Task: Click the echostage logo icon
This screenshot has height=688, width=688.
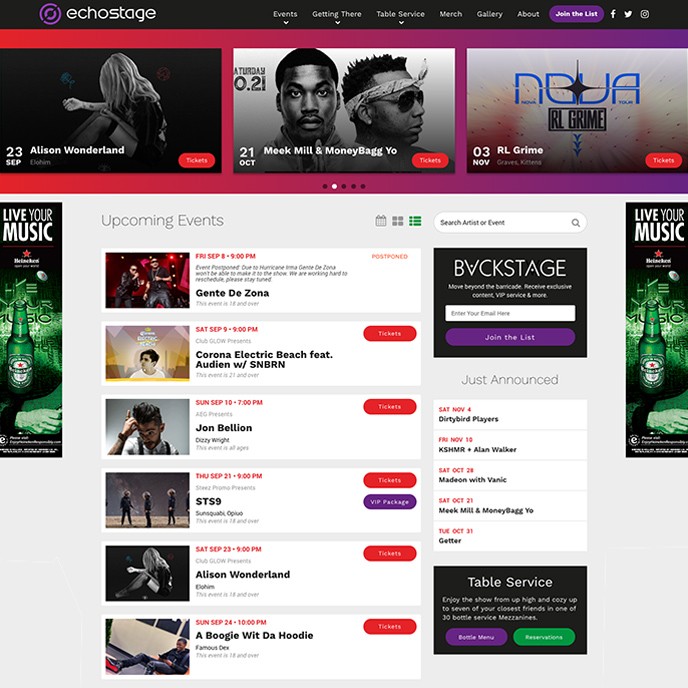Action: tap(50, 14)
